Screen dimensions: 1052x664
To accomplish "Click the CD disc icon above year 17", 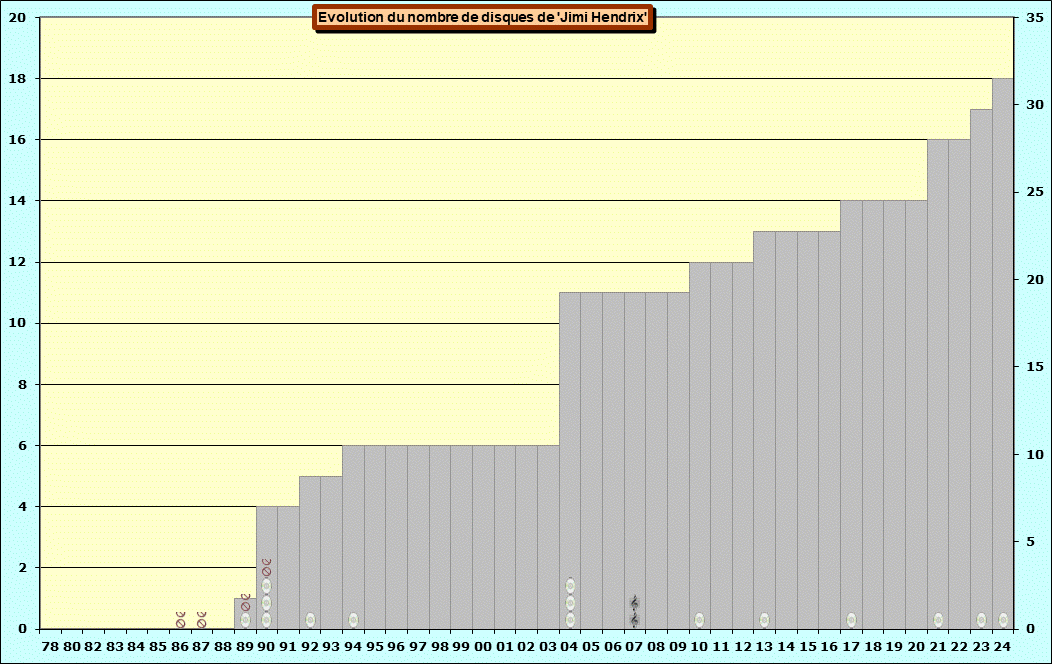I will pyautogui.click(x=851, y=620).
